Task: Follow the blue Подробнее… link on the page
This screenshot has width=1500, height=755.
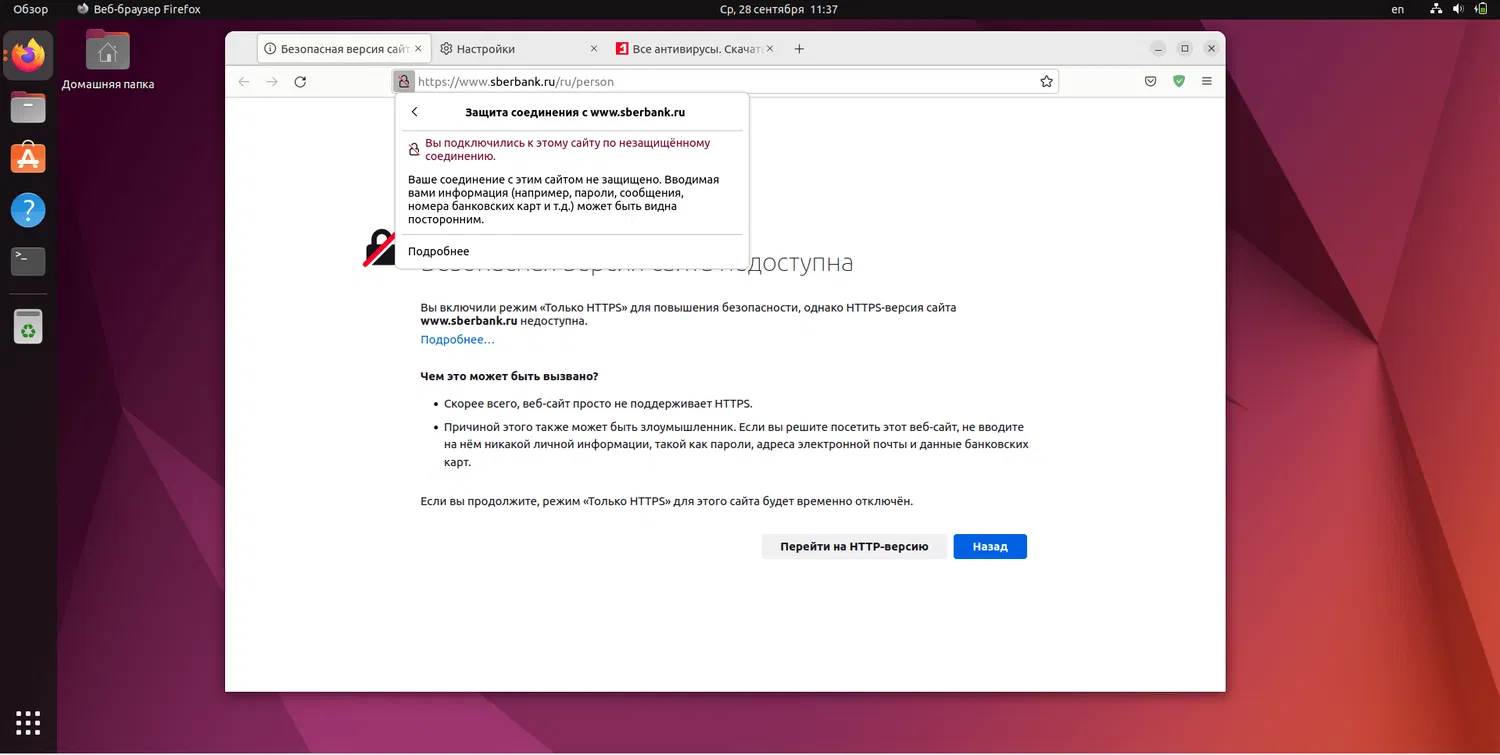Action: click(457, 340)
